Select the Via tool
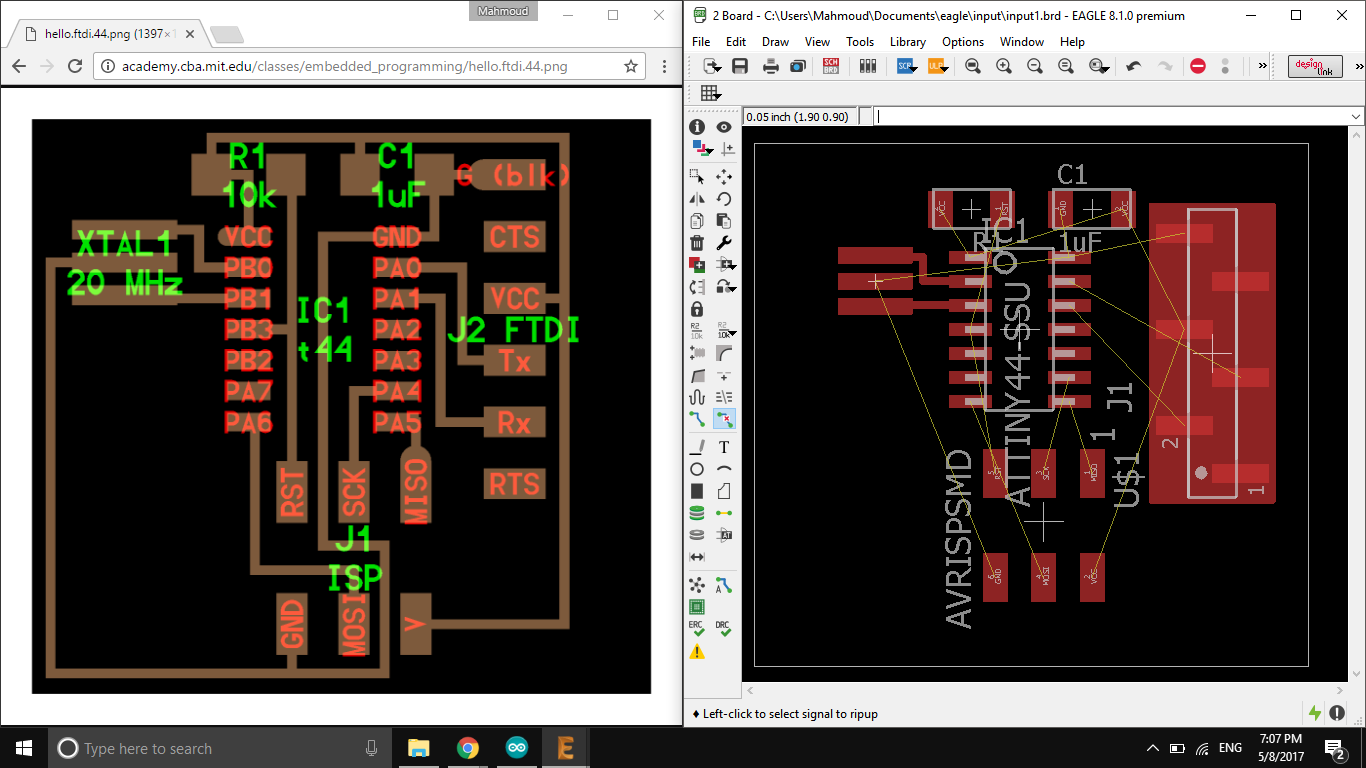This screenshot has height=768, width=1366. point(697,513)
